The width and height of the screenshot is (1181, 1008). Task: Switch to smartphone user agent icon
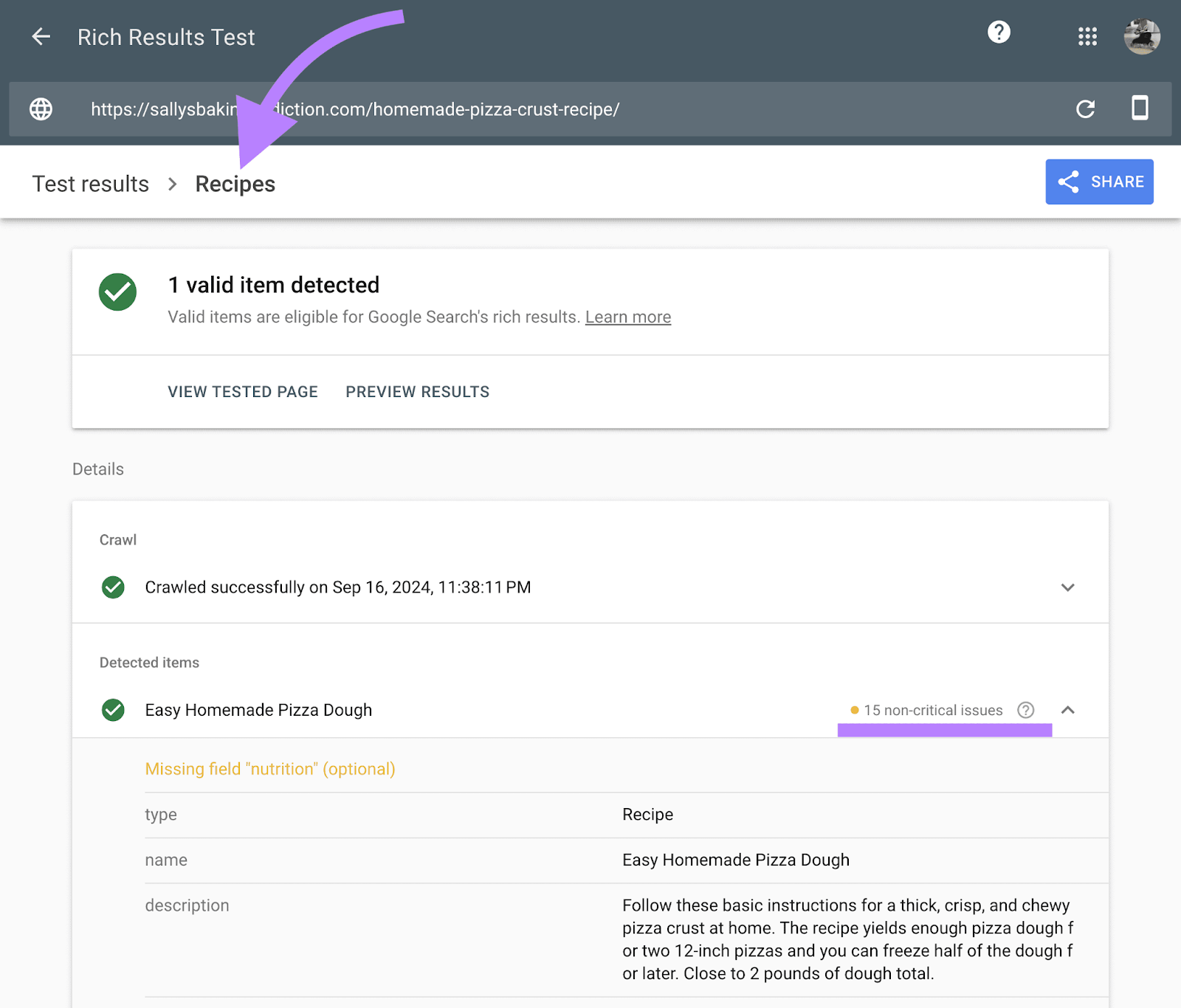1140,108
